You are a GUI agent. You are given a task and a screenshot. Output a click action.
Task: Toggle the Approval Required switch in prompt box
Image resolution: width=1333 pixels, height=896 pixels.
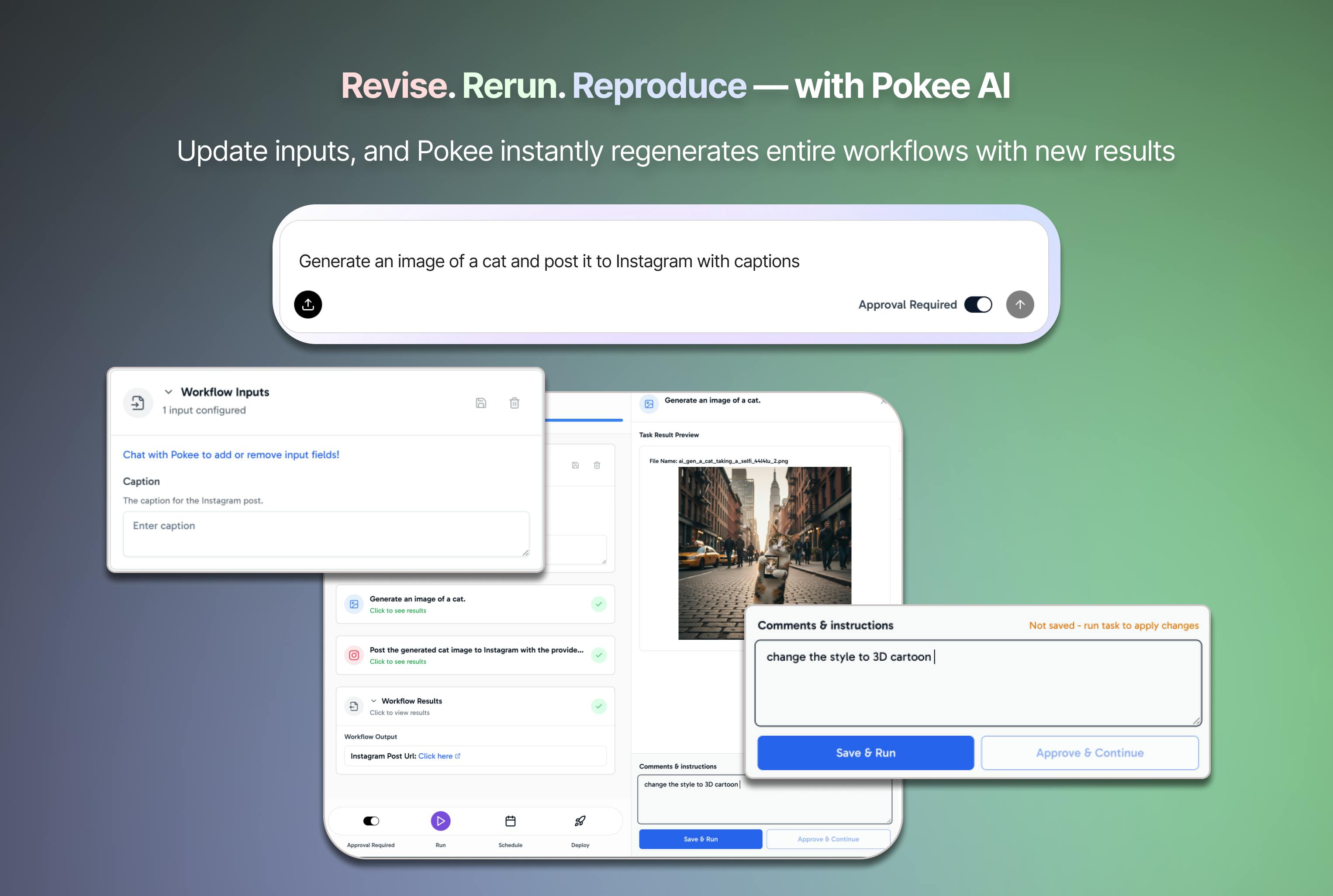(977, 305)
